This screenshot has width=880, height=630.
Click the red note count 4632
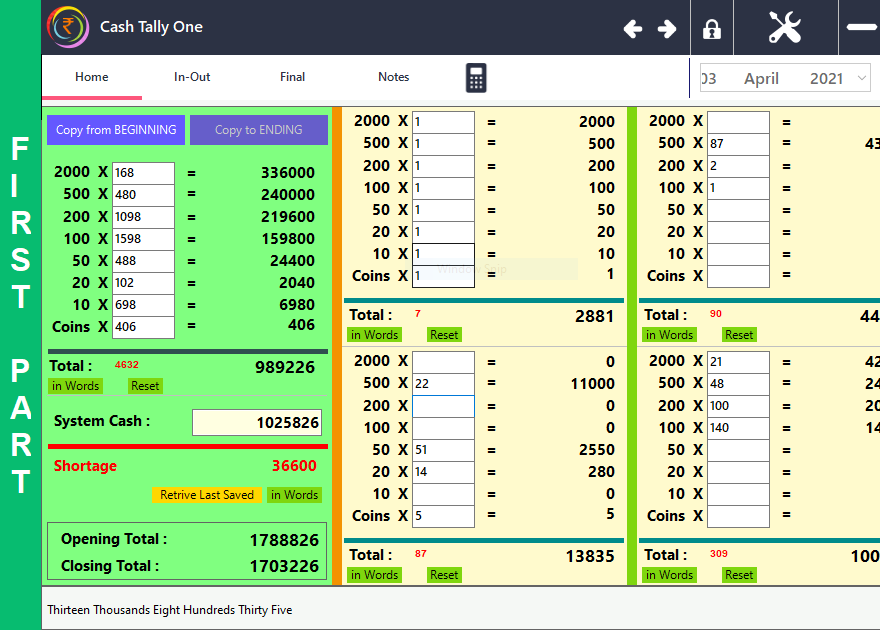coord(127,365)
